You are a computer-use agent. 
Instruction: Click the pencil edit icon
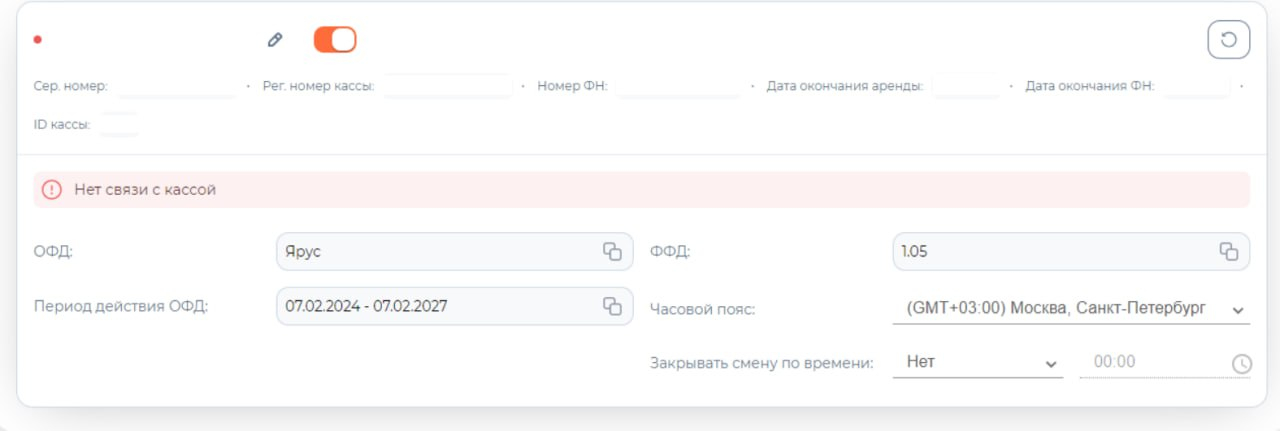click(x=275, y=40)
